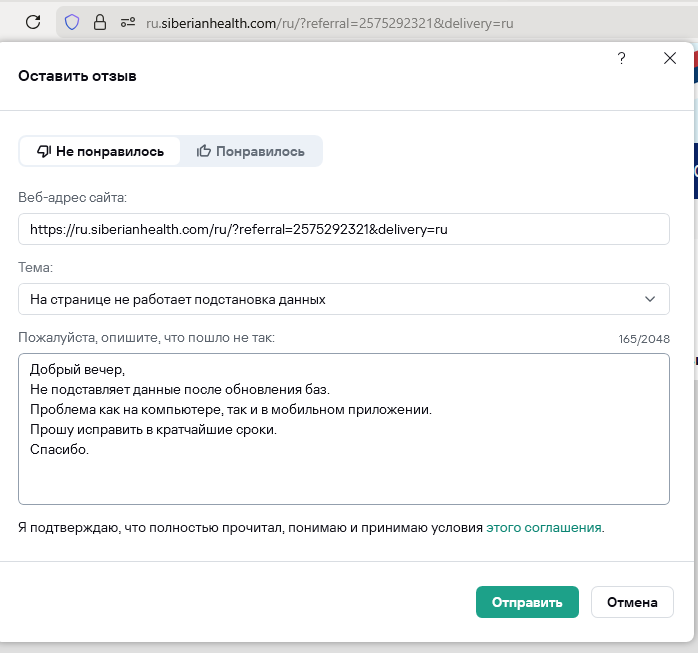The height and width of the screenshot is (653, 698).
Task: Click the shield tracking protection icon
Action: click(72, 21)
